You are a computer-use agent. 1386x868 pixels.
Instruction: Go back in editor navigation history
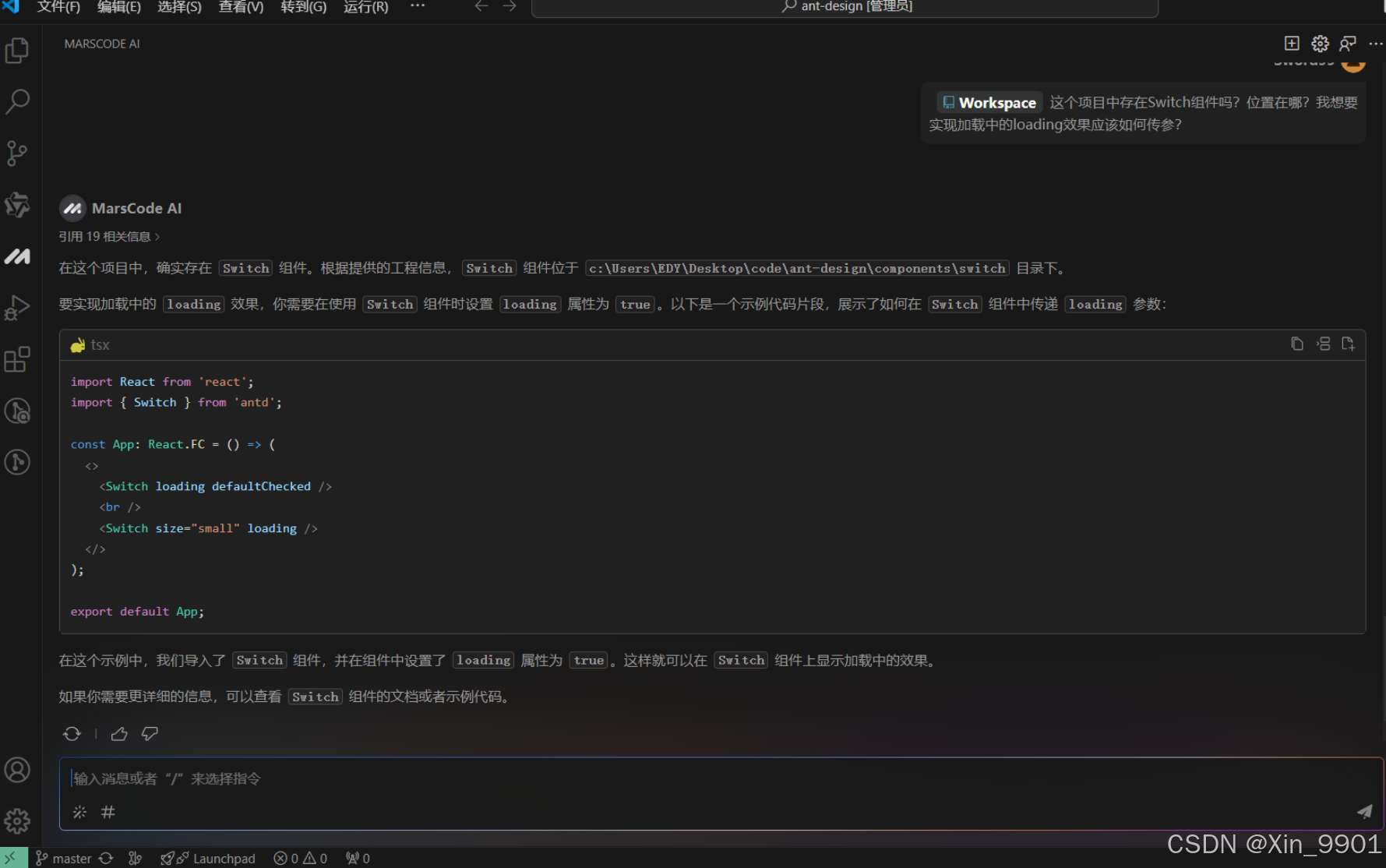[x=481, y=6]
